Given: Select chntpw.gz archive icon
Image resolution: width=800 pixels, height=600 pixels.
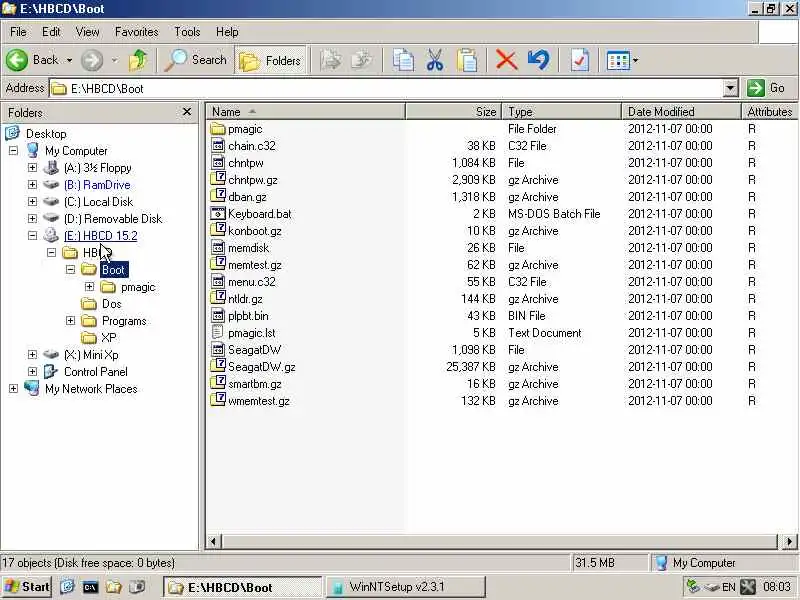Looking at the screenshot, I should point(218,180).
